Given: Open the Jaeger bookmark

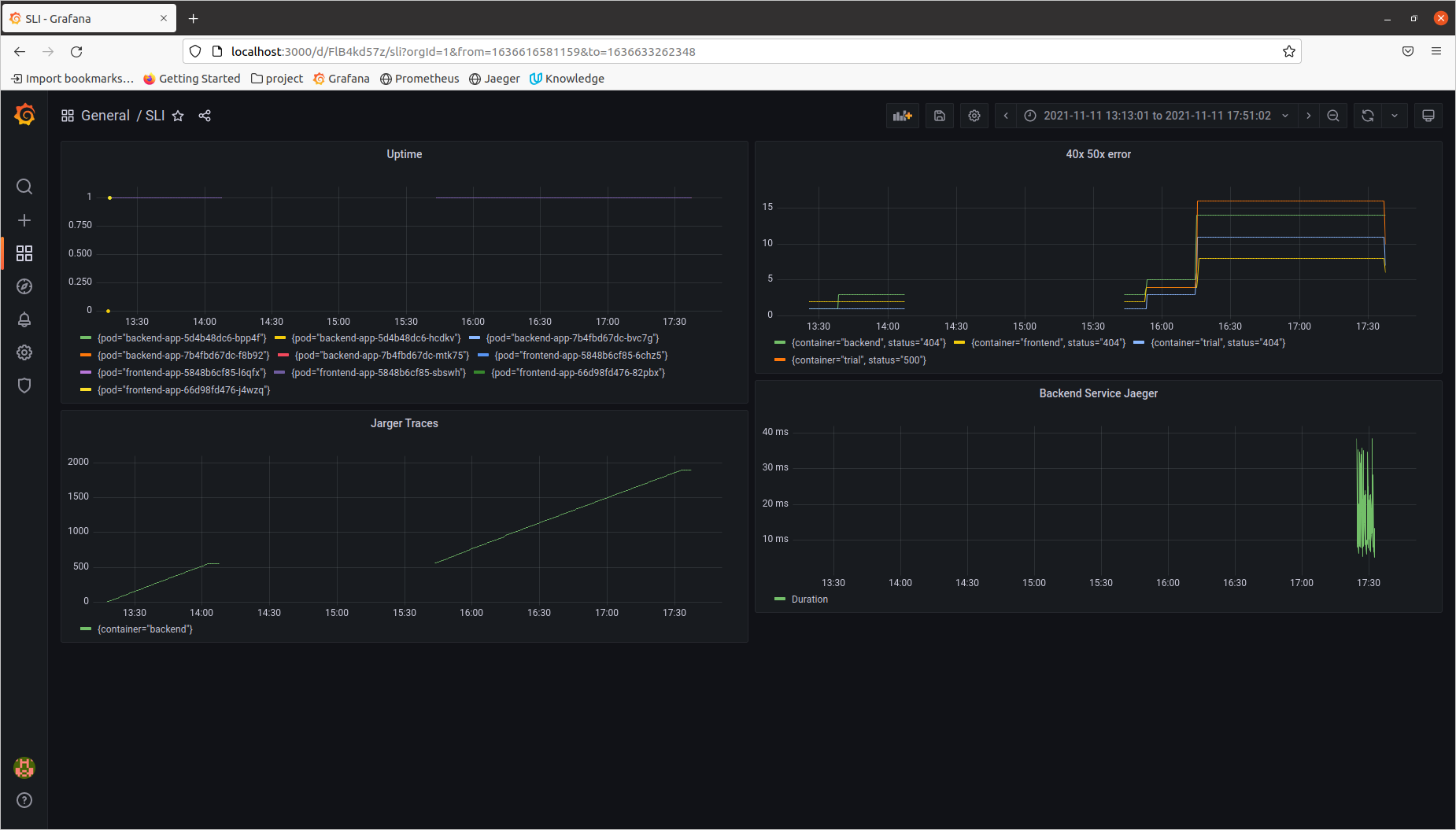Looking at the screenshot, I should click(494, 79).
